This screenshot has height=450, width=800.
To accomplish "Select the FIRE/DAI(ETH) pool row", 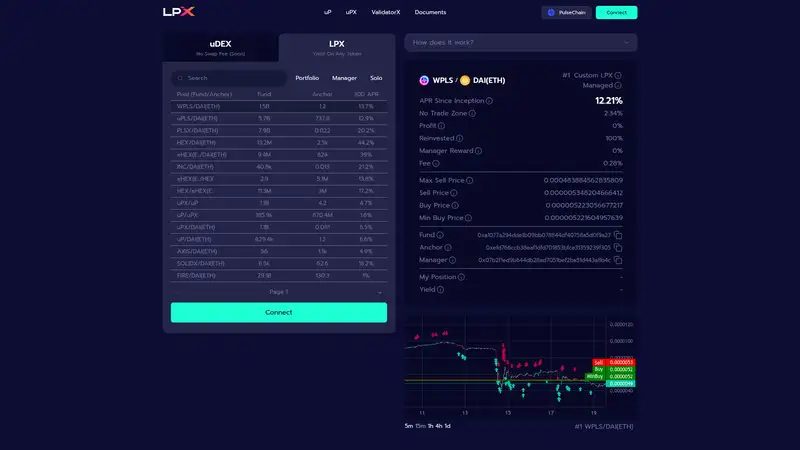I will tap(279, 276).
